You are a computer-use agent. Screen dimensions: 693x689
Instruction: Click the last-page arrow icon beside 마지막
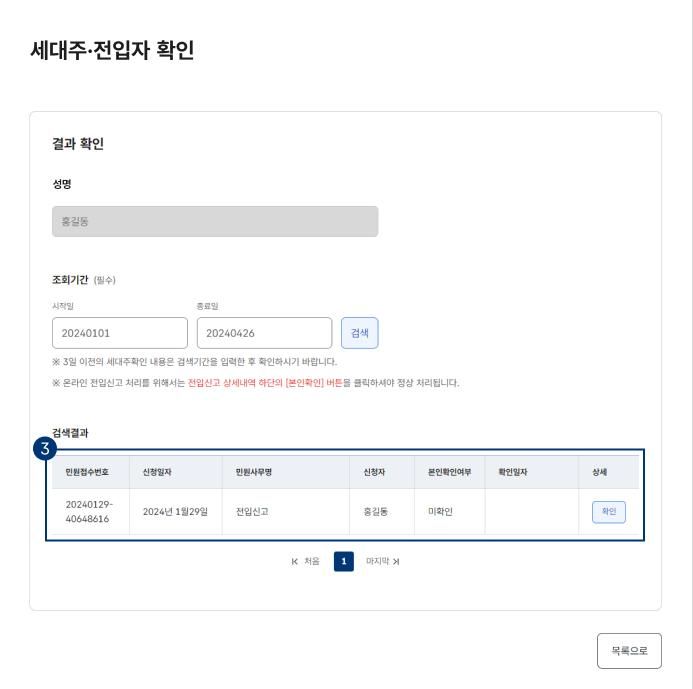click(396, 562)
